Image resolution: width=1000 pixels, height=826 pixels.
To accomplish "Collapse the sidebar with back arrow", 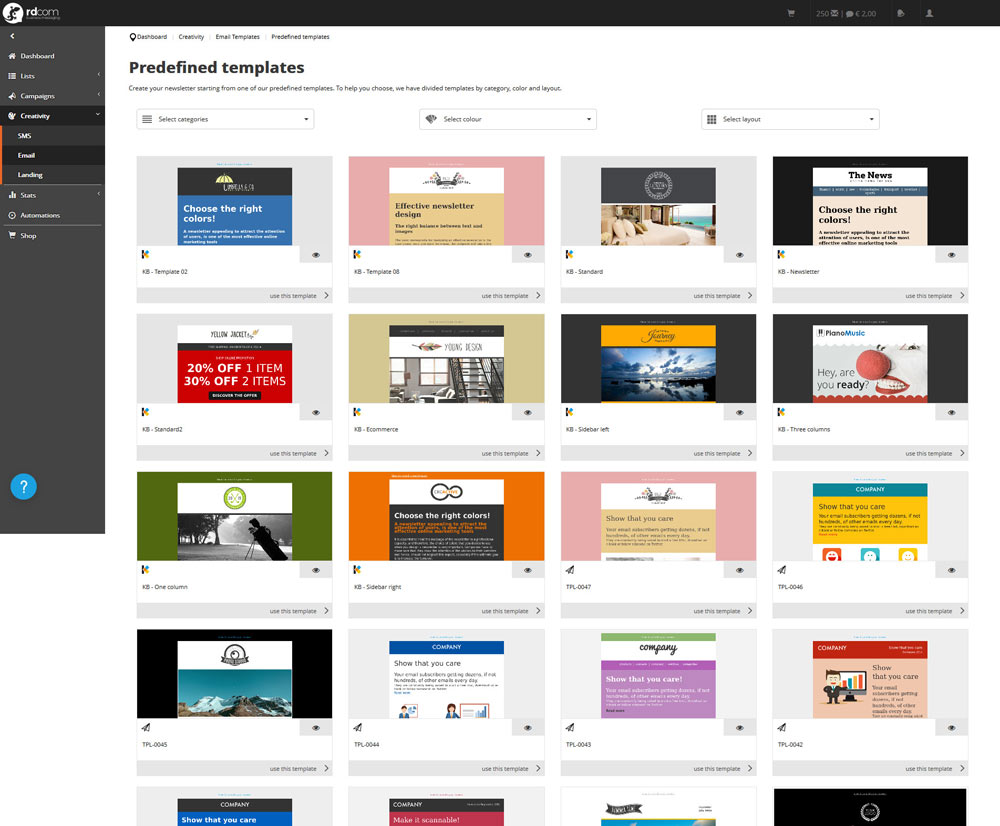I will coord(11,36).
